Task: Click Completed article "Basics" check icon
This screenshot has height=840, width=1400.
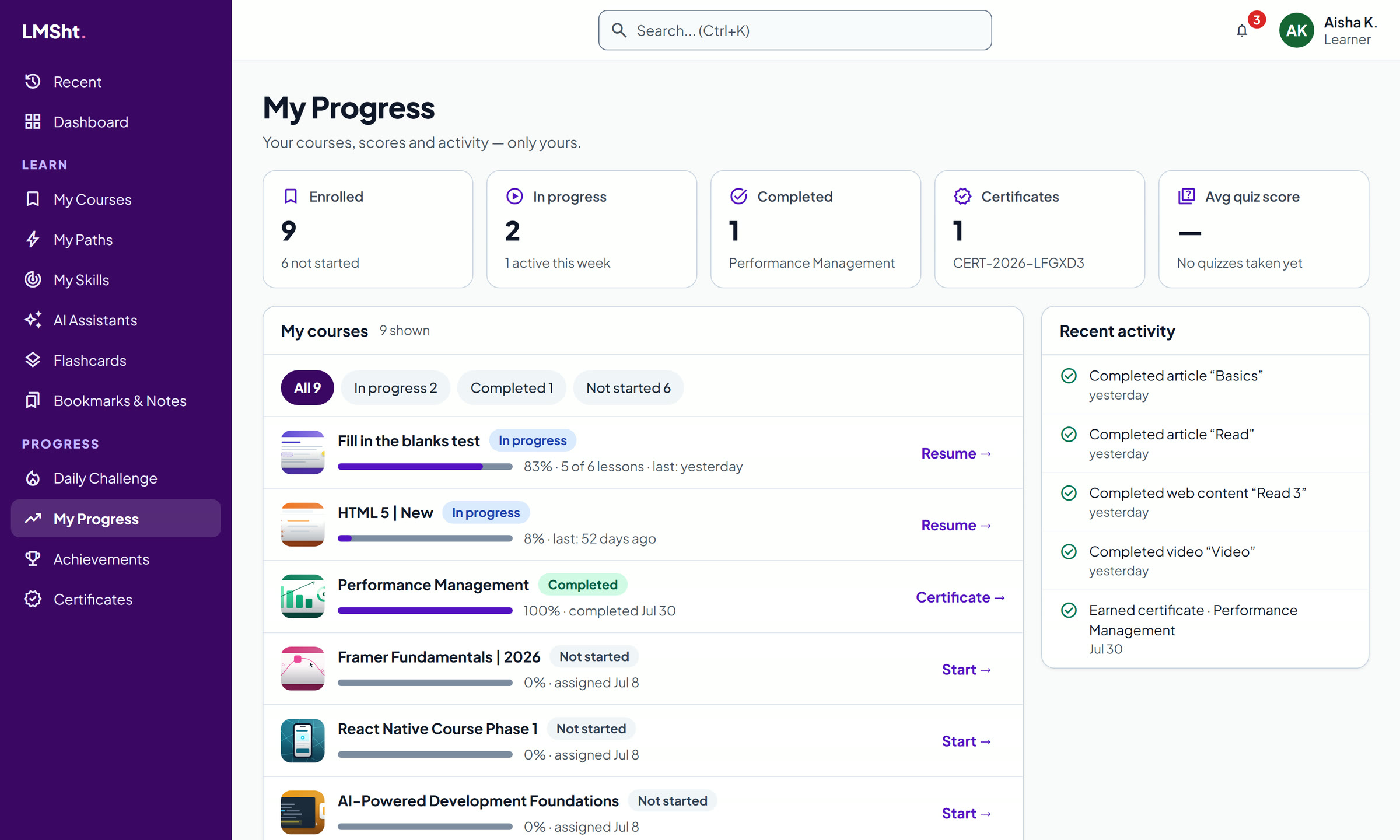Action: 1069,376
